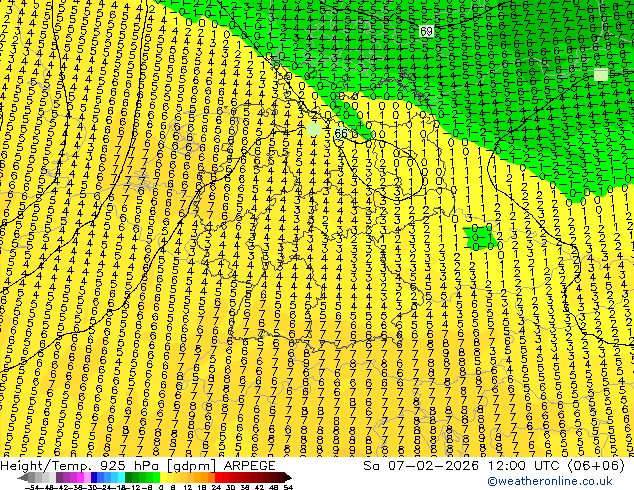The image size is (634, 490).
Task: Click the small isolated green patch mid-map
Action: (x=478, y=237)
